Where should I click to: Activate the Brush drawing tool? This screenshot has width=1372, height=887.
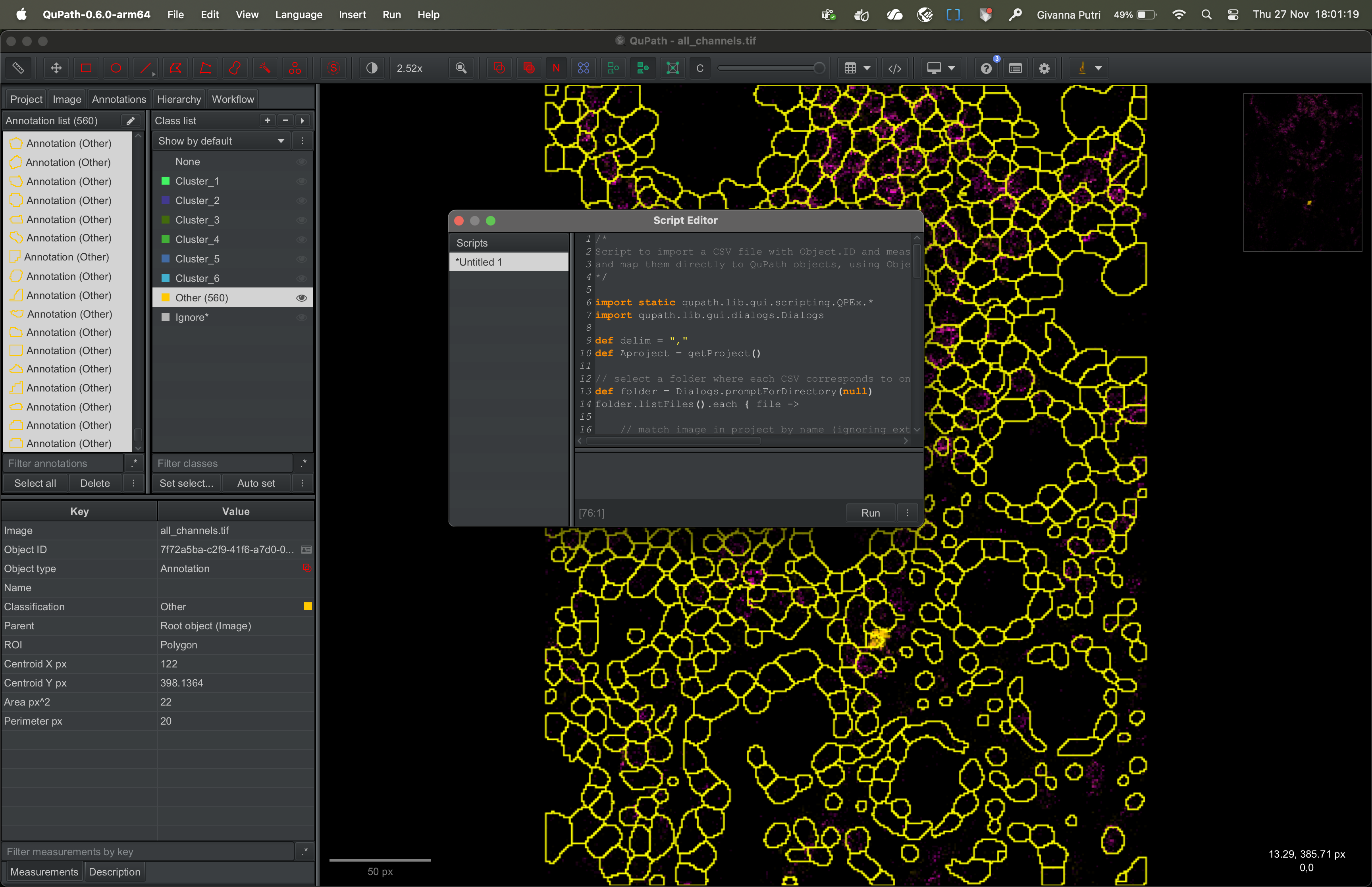235,68
